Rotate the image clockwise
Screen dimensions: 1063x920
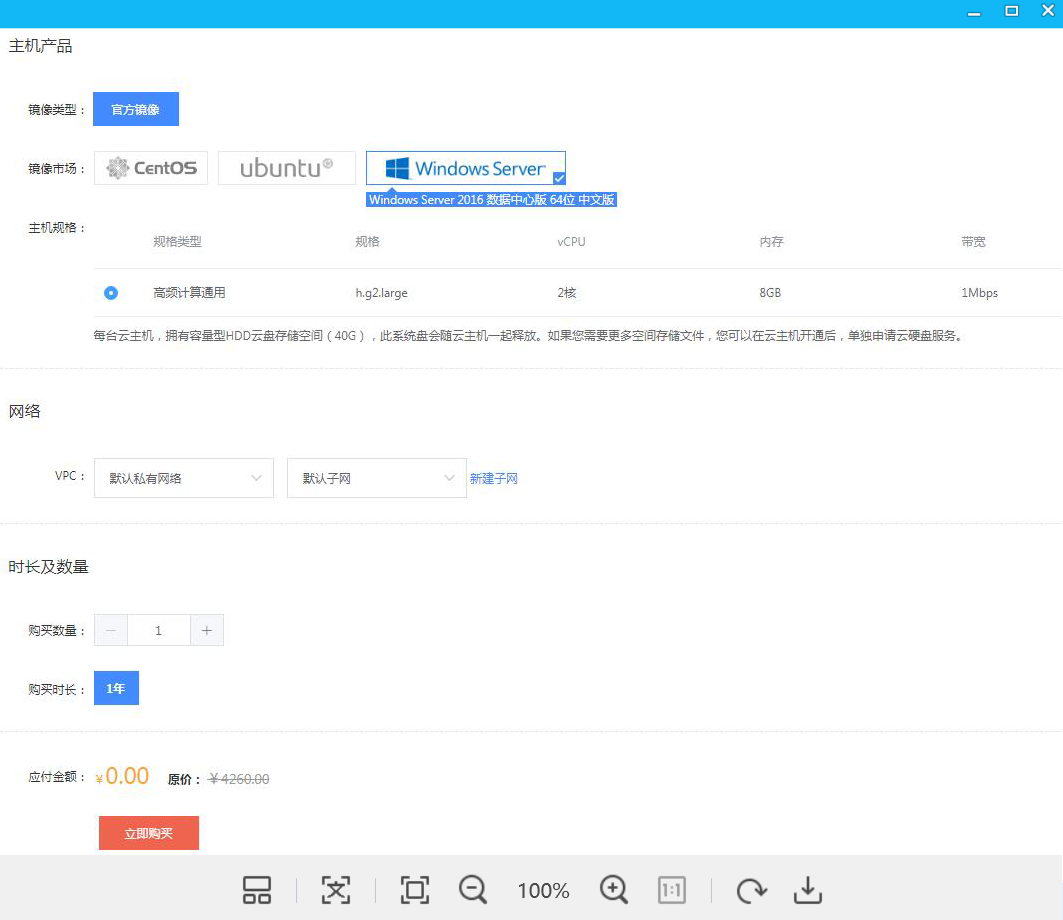pos(751,890)
